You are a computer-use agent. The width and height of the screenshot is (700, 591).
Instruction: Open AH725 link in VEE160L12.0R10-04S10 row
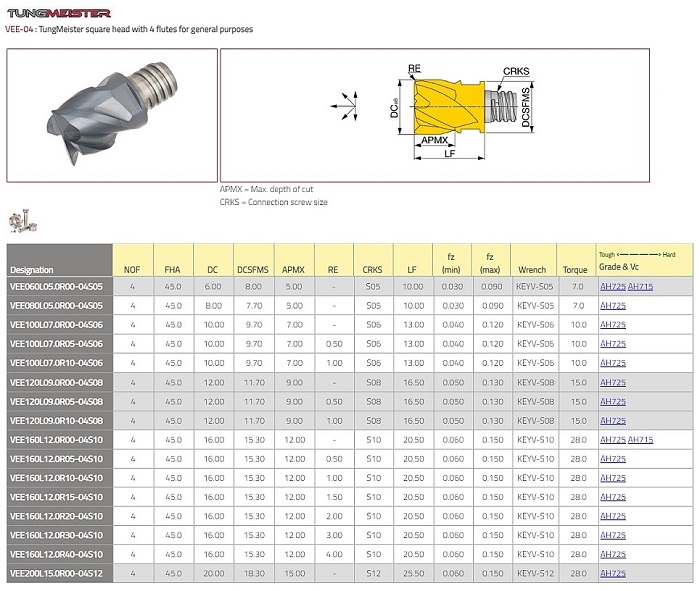click(612, 478)
